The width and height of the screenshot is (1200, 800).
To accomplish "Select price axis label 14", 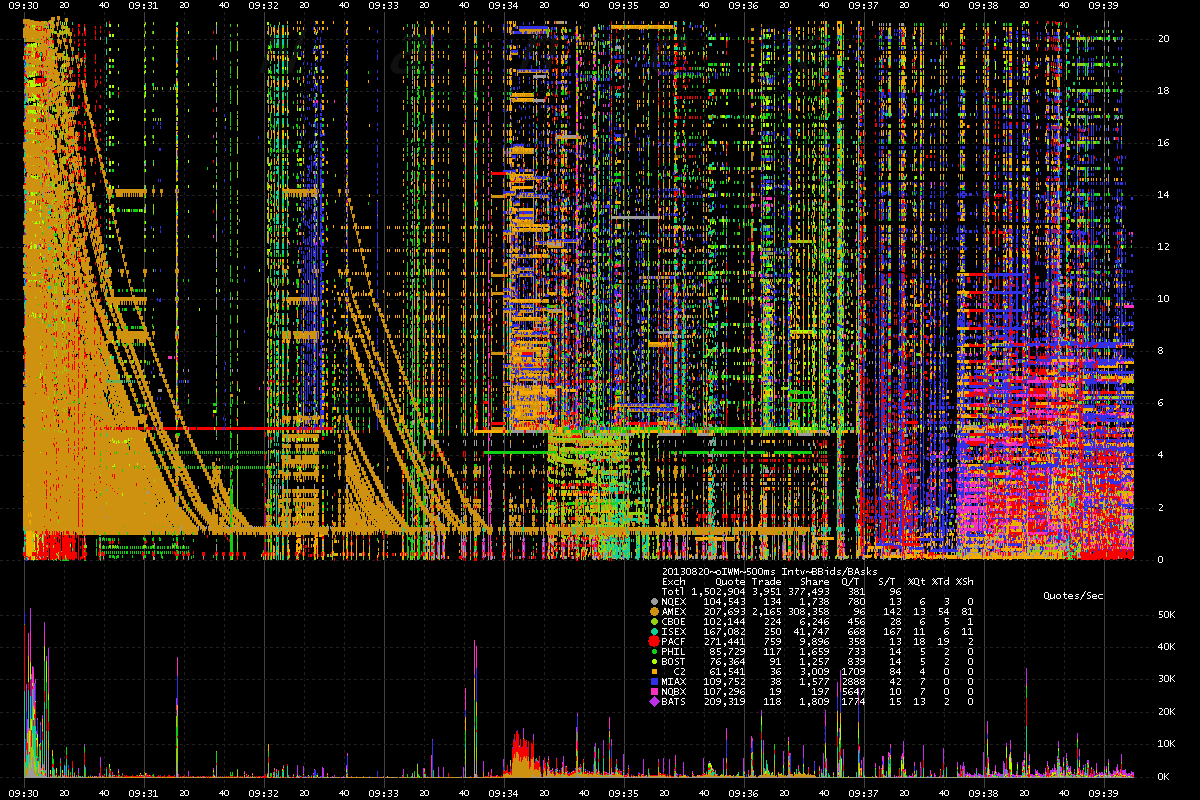I will tap(1163, 194).
